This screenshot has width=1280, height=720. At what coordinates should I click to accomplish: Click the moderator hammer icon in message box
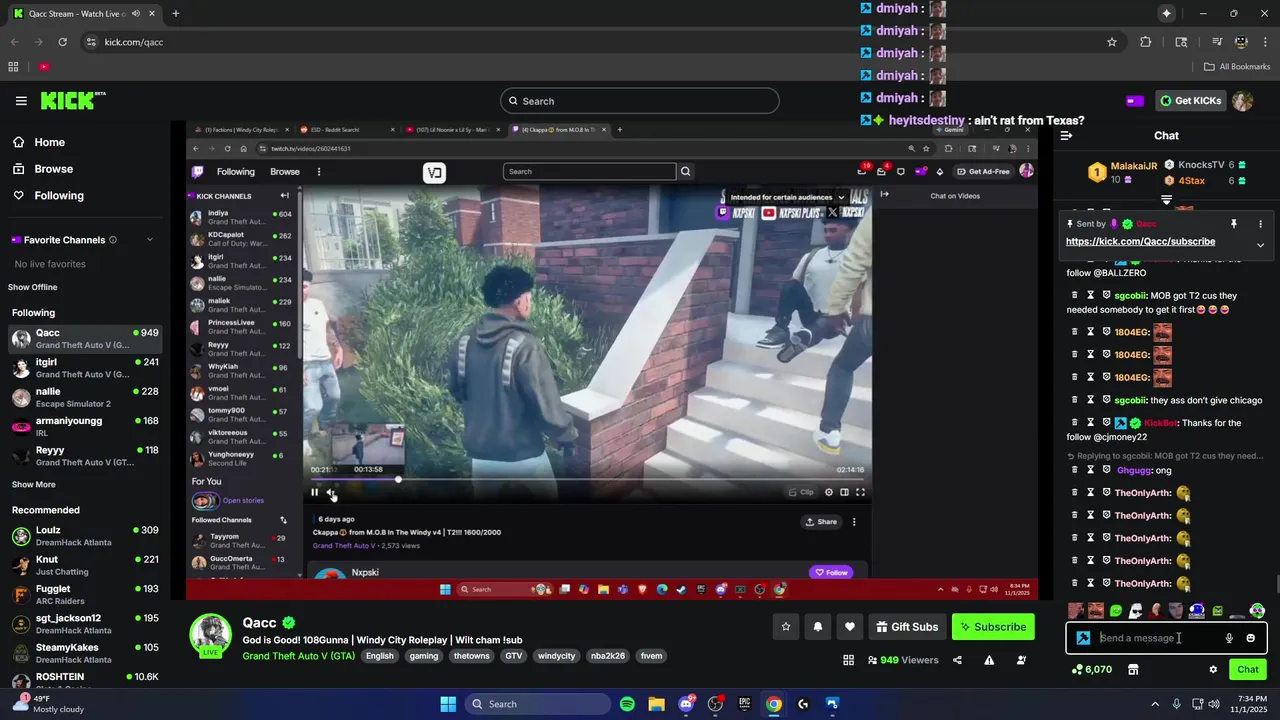[x=1083, y=638]
